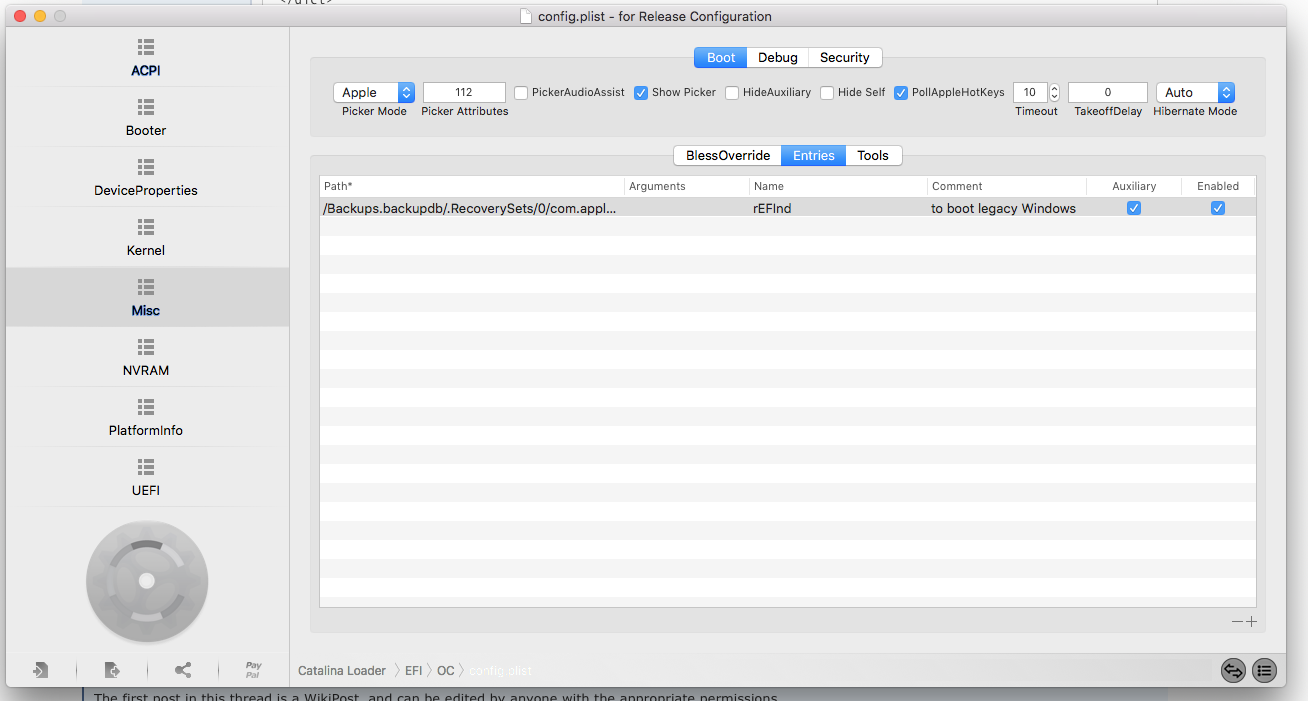Click the Comment column header

(1007, 186)
